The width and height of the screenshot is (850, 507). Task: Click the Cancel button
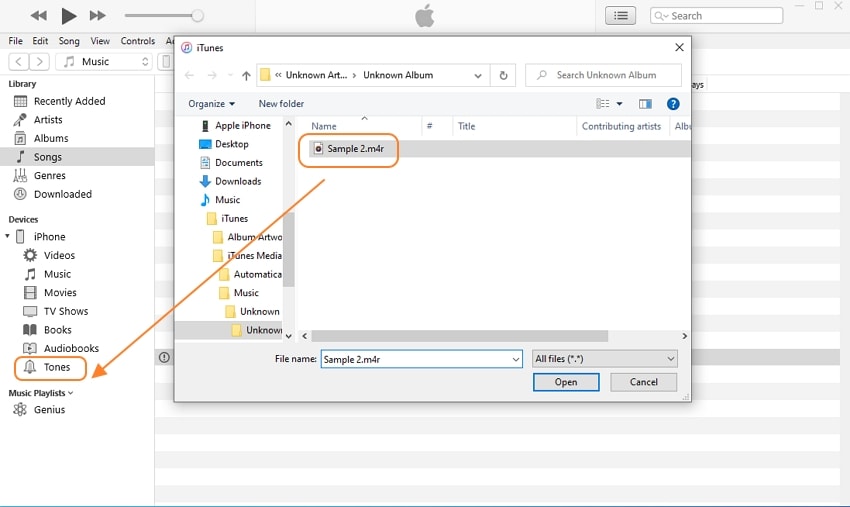coord(643,382)
